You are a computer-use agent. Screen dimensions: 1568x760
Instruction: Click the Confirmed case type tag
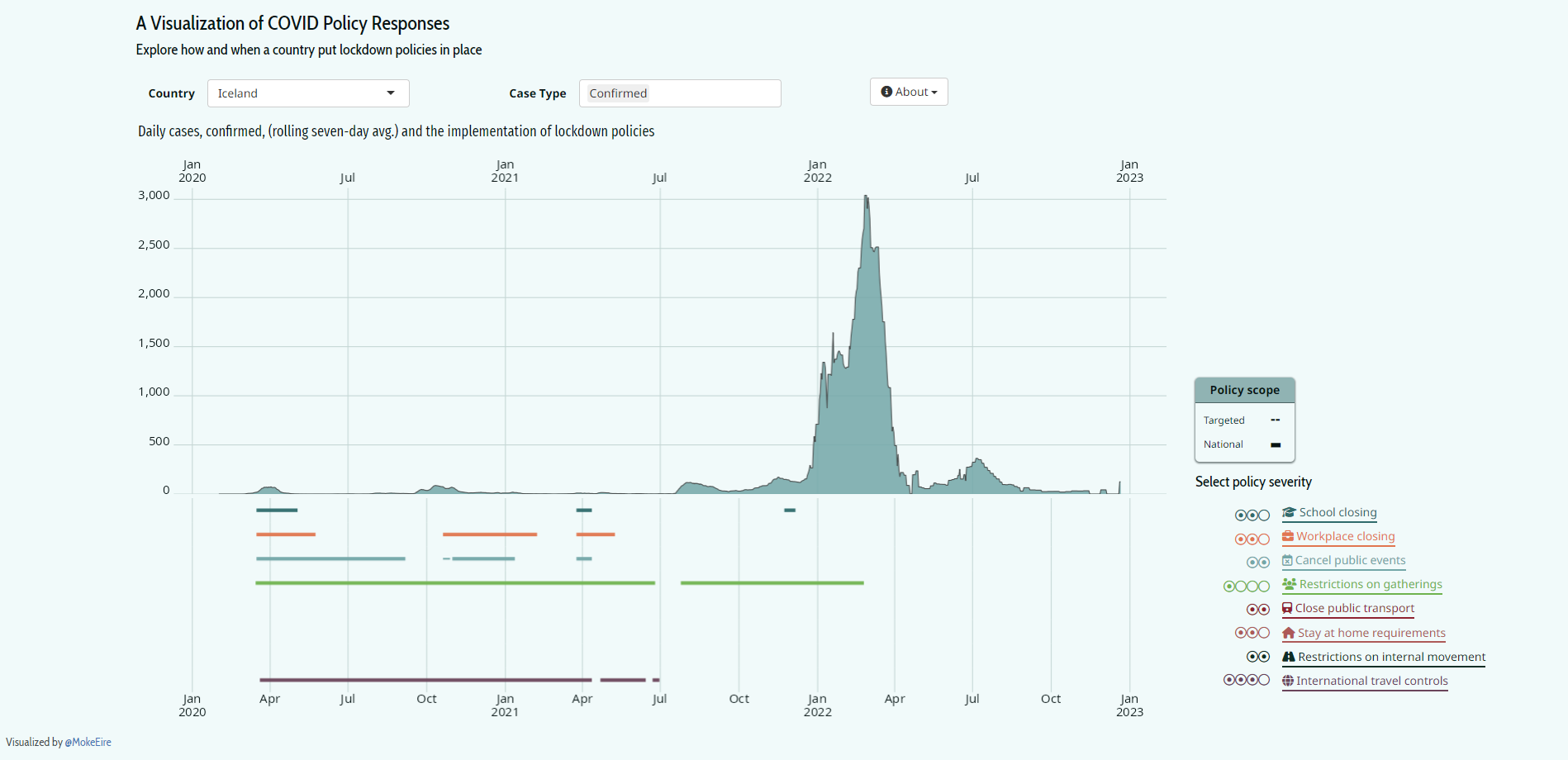click(x=618, y=93)
